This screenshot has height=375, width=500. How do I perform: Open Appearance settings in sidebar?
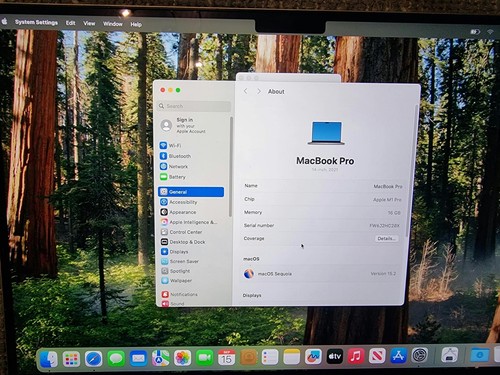coord(178,212)
